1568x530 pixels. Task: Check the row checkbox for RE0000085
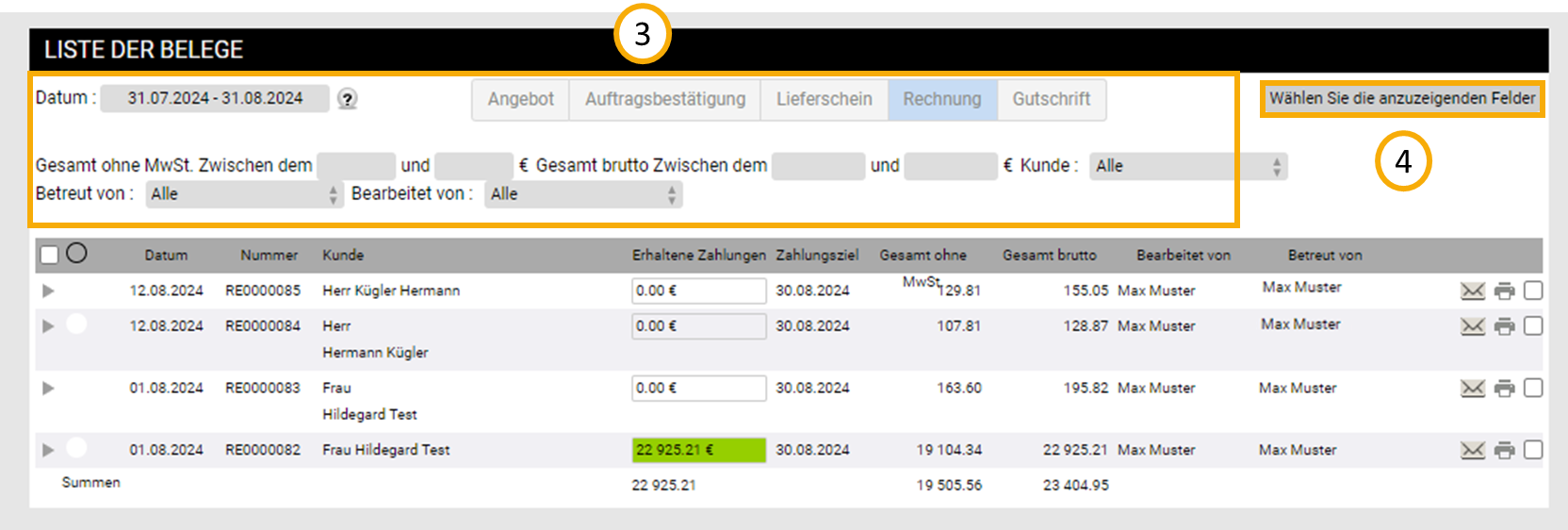1533,290
